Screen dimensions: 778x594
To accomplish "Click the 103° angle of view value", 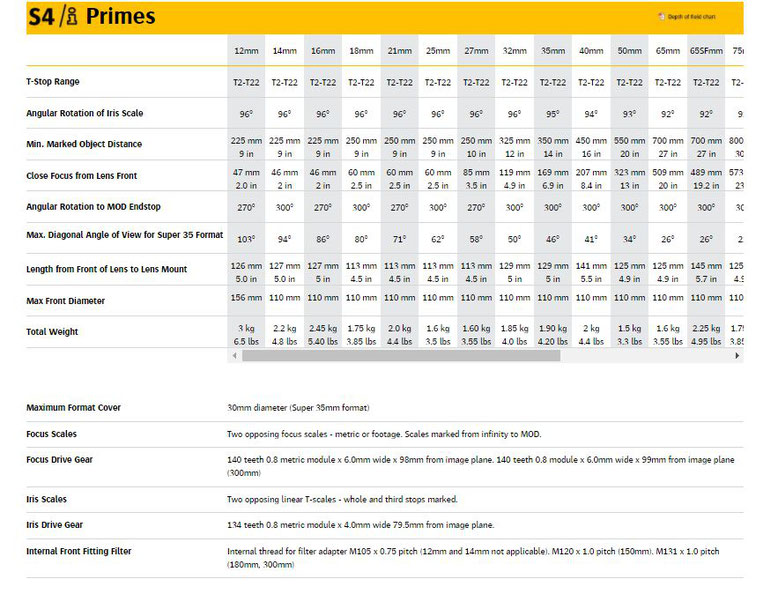I will [x=246, y=239].
